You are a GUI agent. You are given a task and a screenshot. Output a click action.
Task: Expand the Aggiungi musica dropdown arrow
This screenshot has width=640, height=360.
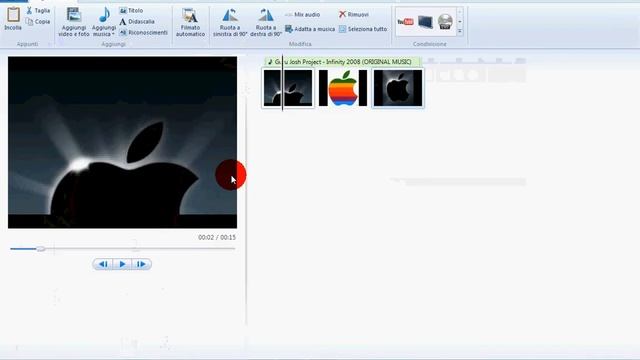click(113, 34)
